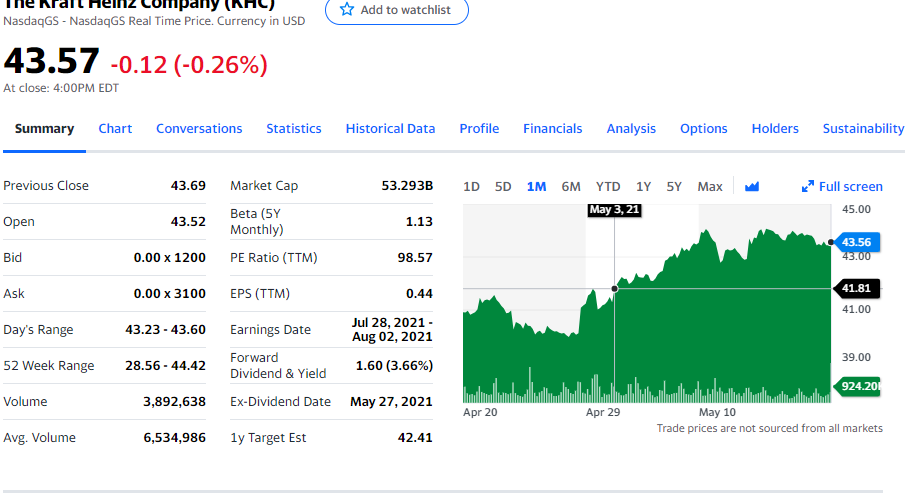The width and height of the screenshot is (905, 502).
Task: Click the star icon on Add to watchlist
Action: click(347, 9)
